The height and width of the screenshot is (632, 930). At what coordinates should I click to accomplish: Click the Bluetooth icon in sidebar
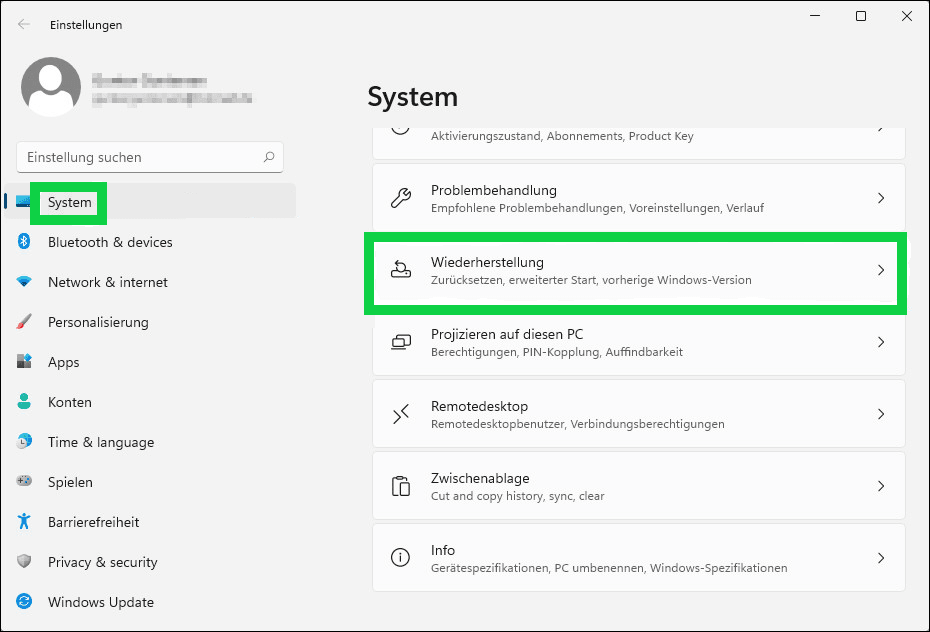coord(24,241)
